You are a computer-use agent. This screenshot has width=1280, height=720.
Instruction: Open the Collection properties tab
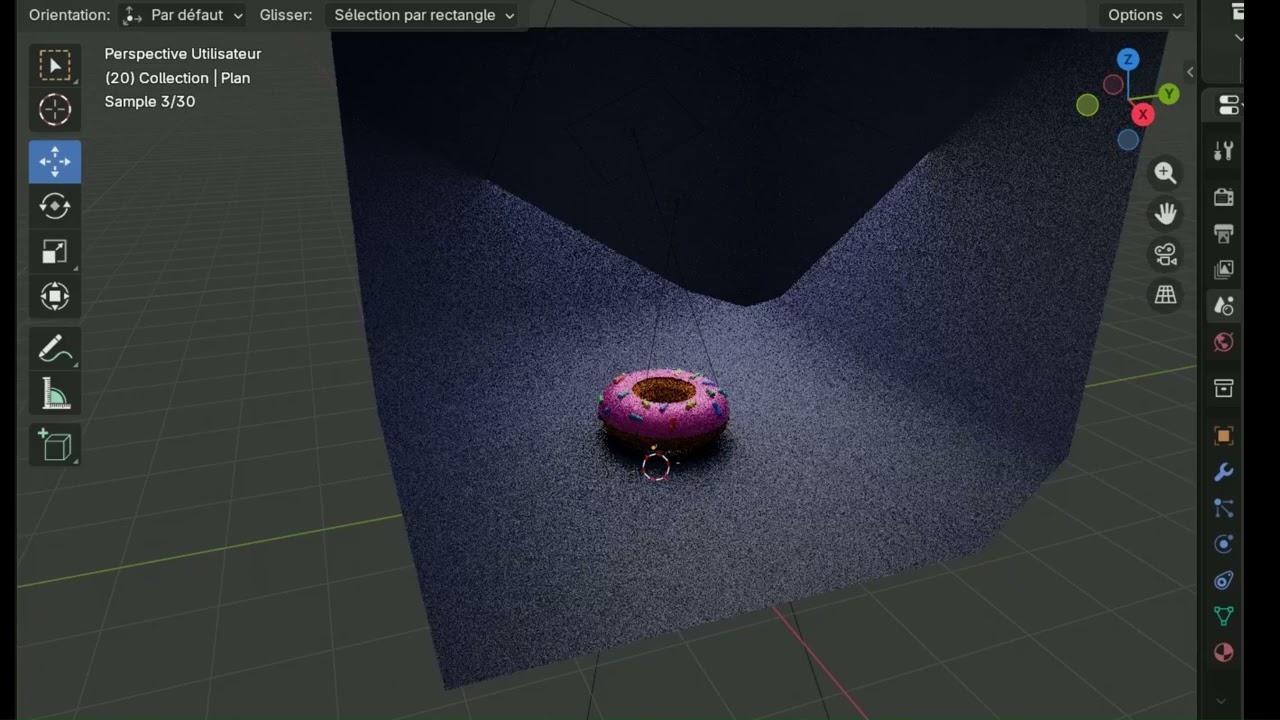1224,388
